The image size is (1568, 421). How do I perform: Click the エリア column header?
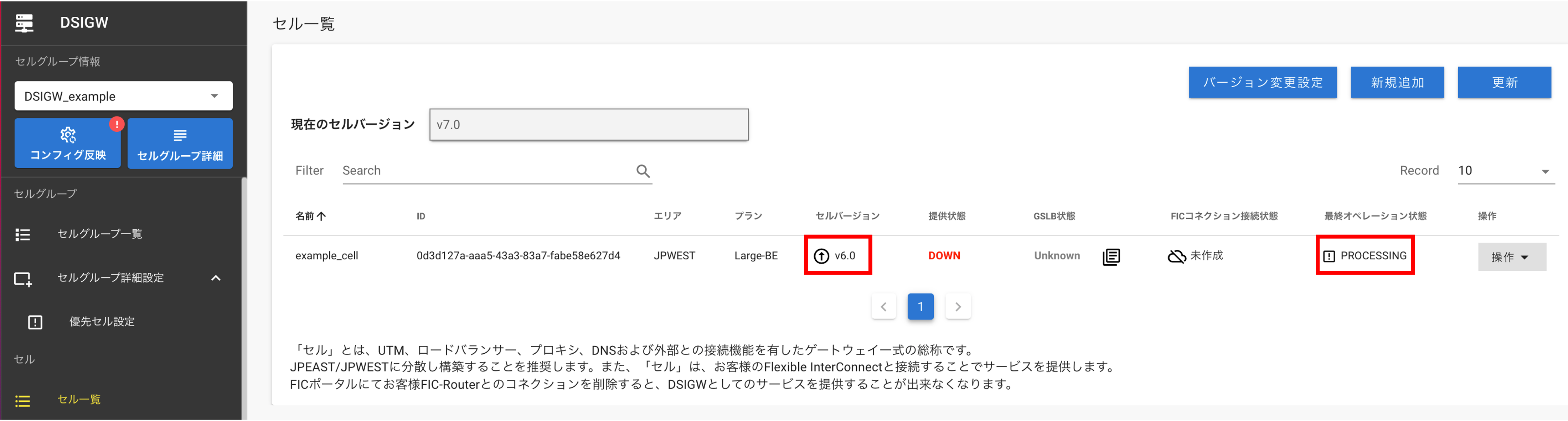[667, 216]
